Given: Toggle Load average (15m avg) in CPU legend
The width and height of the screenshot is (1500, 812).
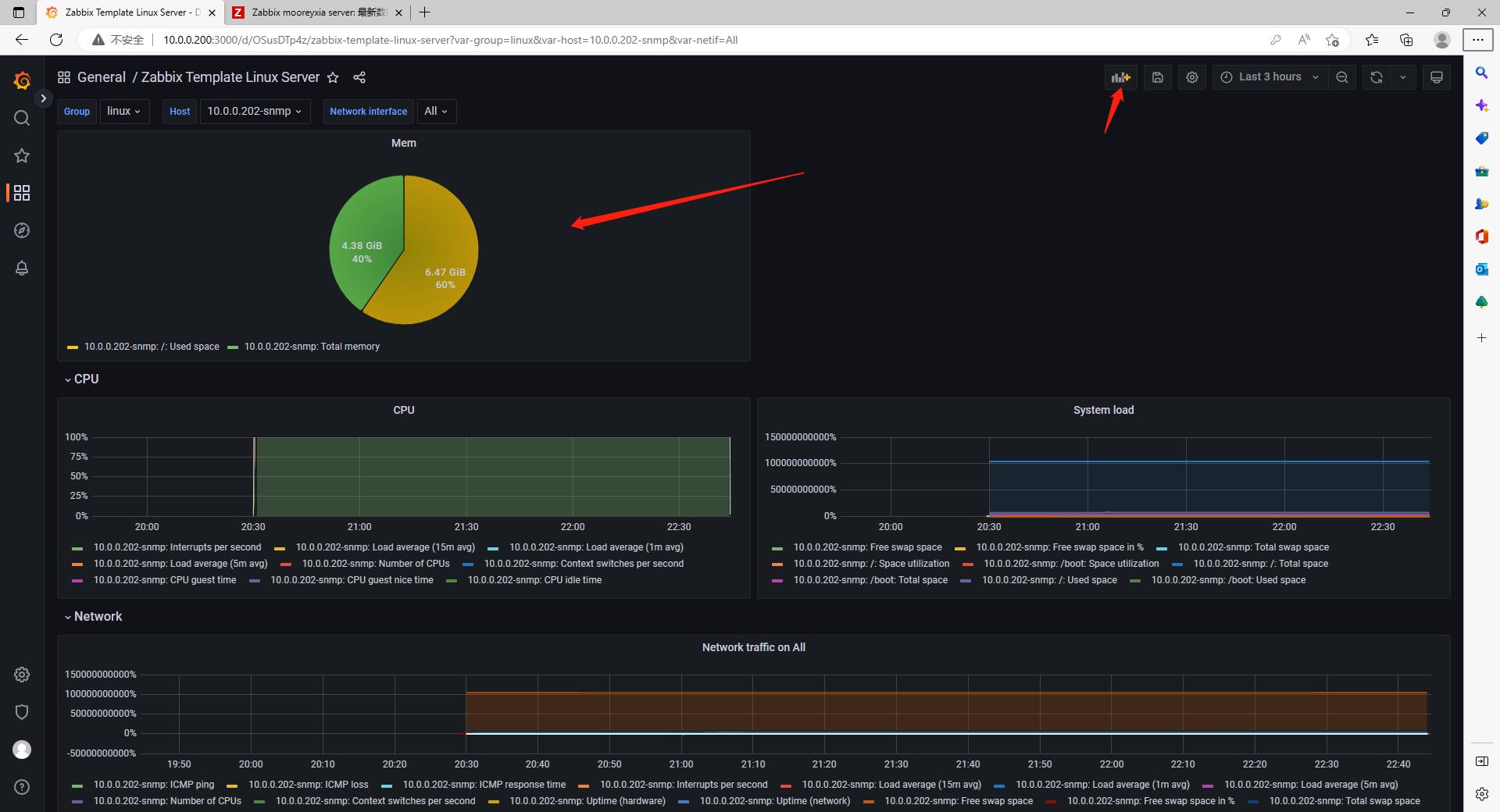Looking at the screenshot, I should (385, 547).
